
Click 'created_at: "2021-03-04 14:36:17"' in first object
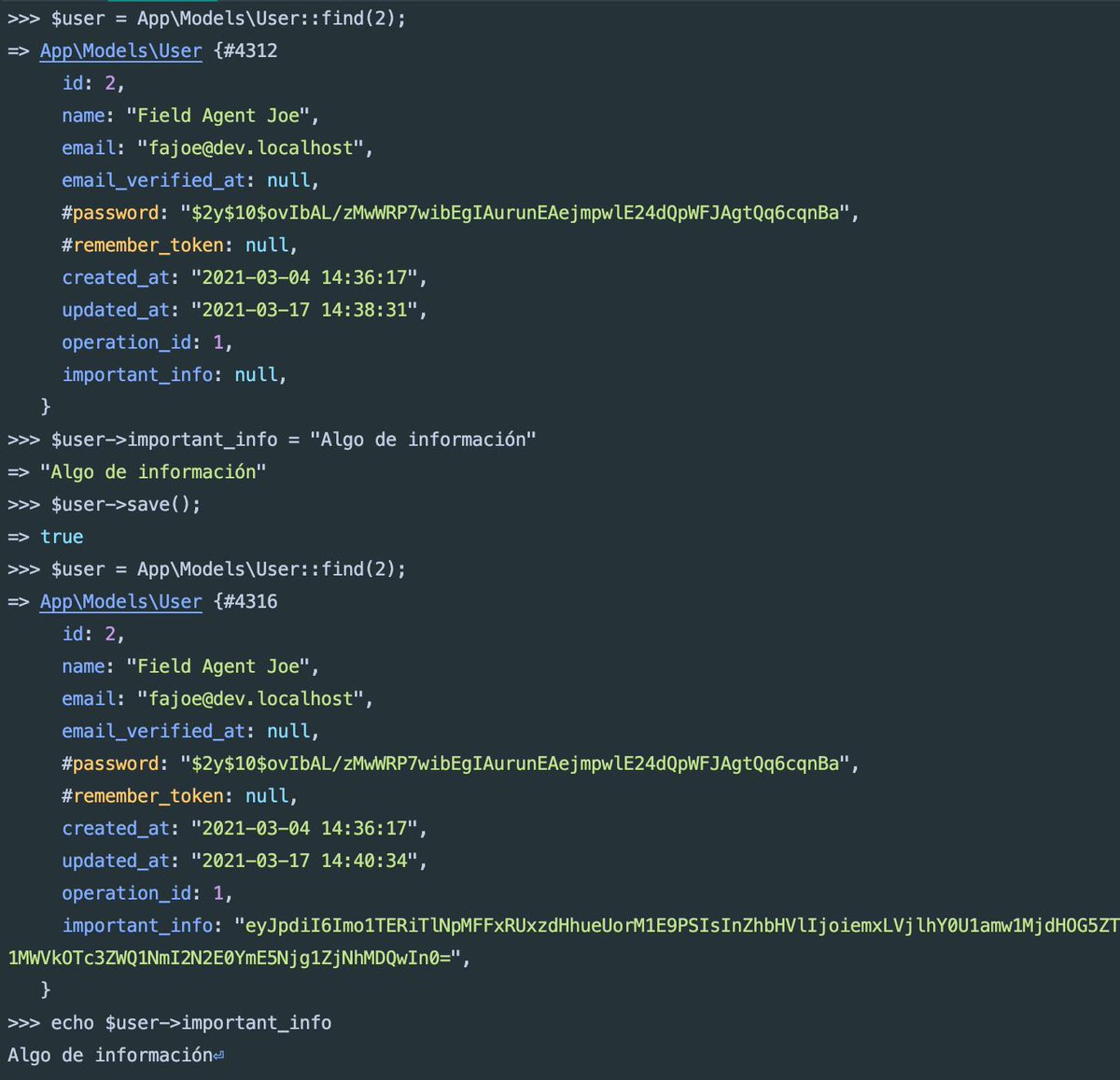coord(245,277)
